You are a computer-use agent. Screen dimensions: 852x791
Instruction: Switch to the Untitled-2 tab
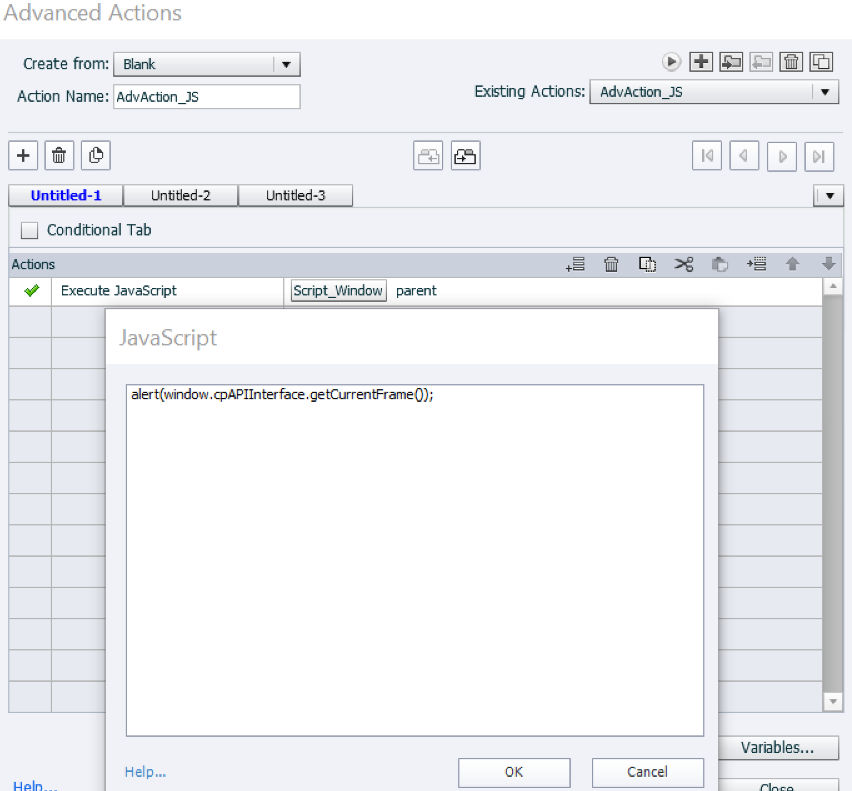click(x=180, y=196)
